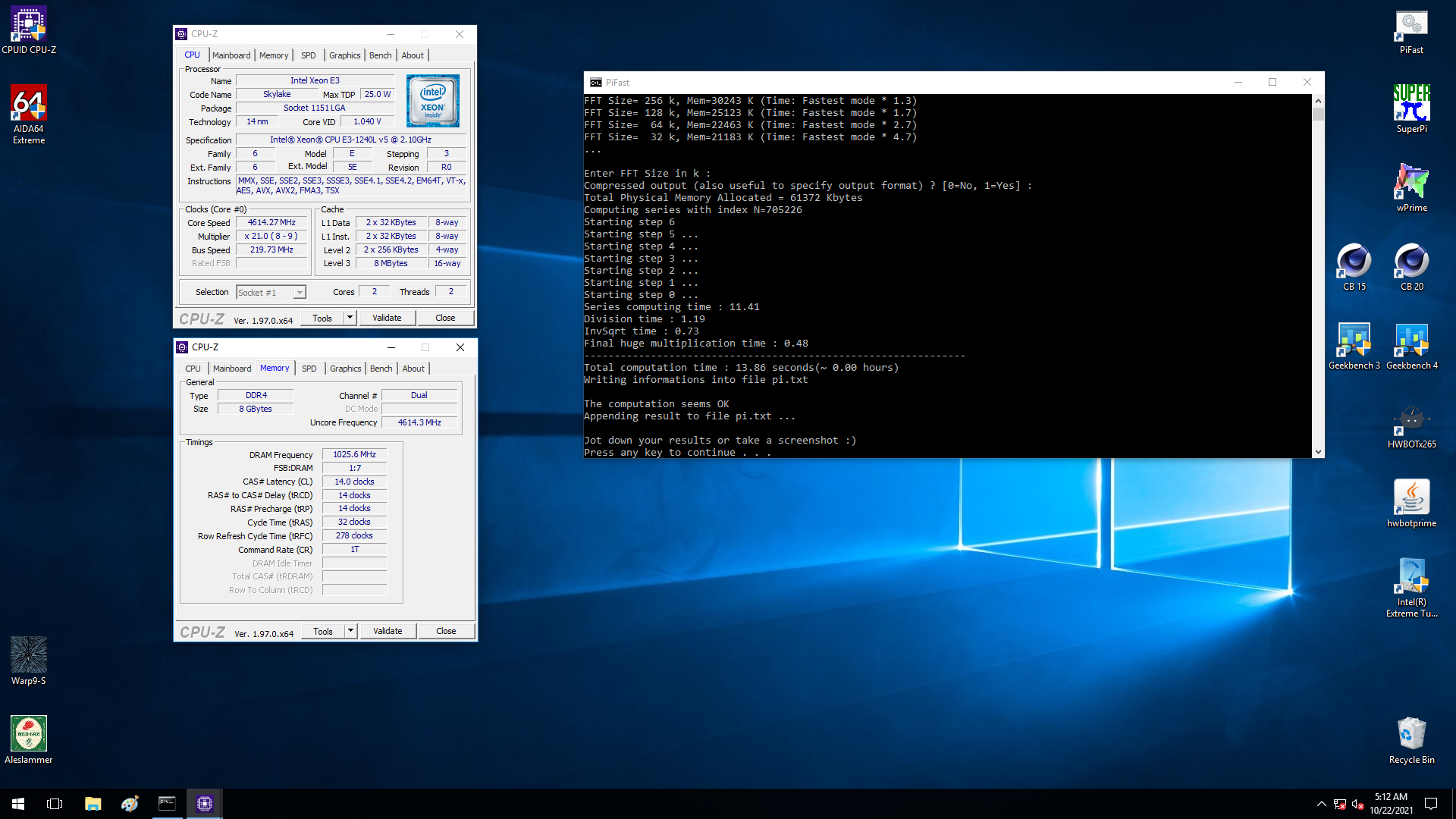
Task: Open the HWBOTx265 desktop icon
Action: (x=1411, y=425)
